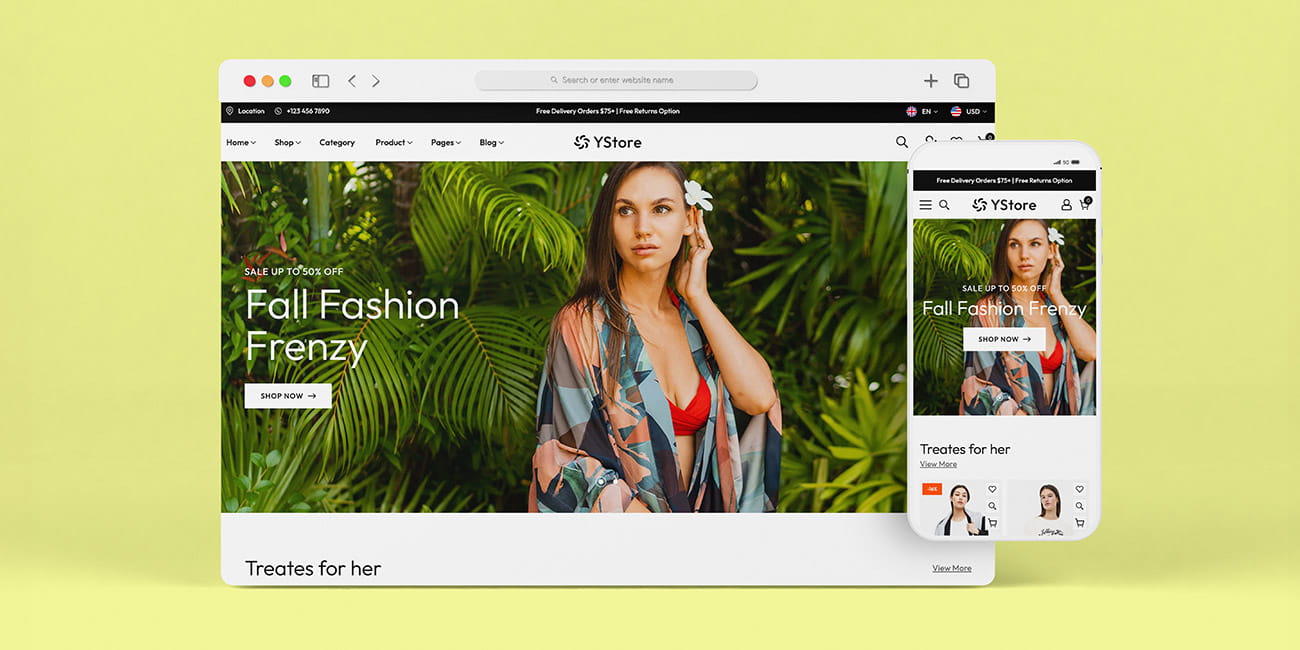Viewport: 1300px width, 650px height.
Task: Tap the YStore logo in phone header
Action: pos(1004,205)
